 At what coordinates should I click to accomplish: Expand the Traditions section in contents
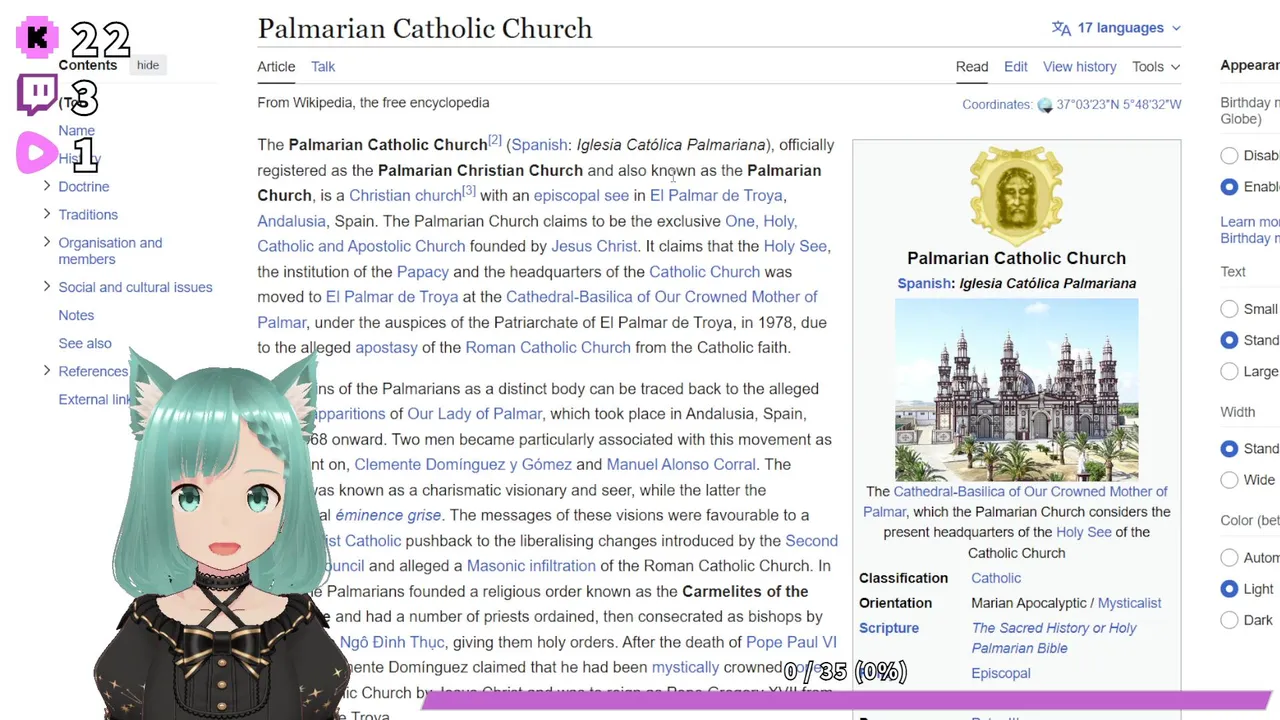pyautogui.click(x=47, y=214)
